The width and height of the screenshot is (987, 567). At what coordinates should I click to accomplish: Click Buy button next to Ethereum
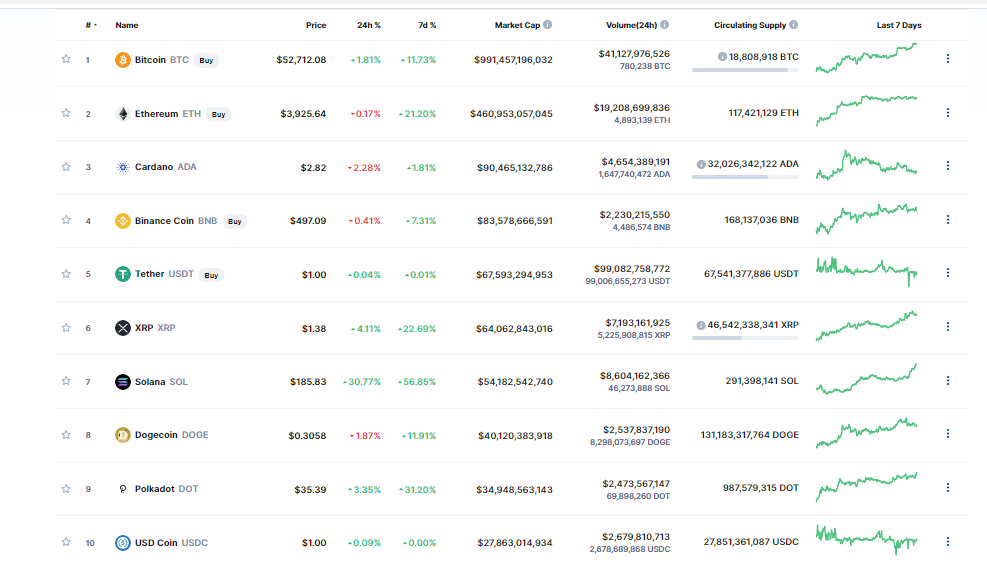click(218, 115)
